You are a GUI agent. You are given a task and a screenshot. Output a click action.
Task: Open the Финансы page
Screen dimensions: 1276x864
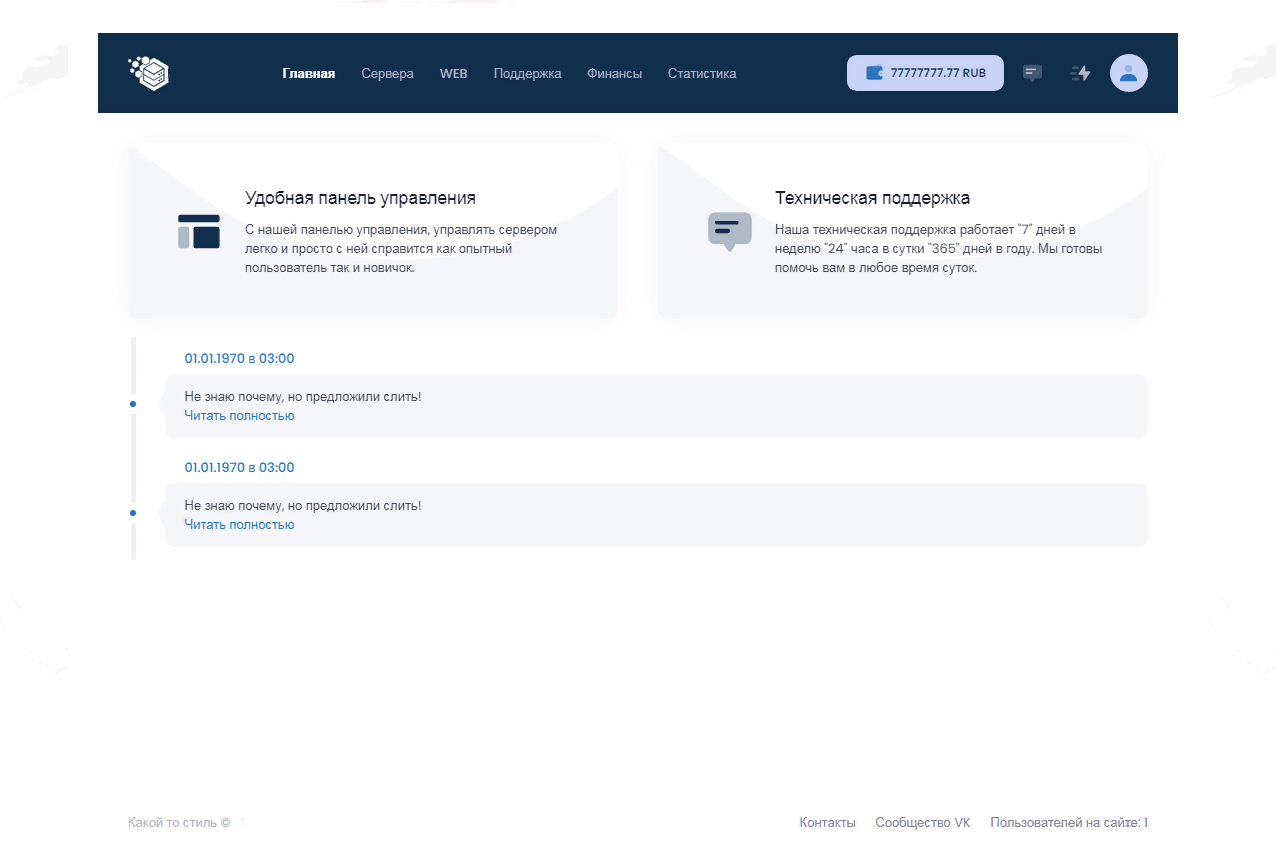(x=614, y=73)
